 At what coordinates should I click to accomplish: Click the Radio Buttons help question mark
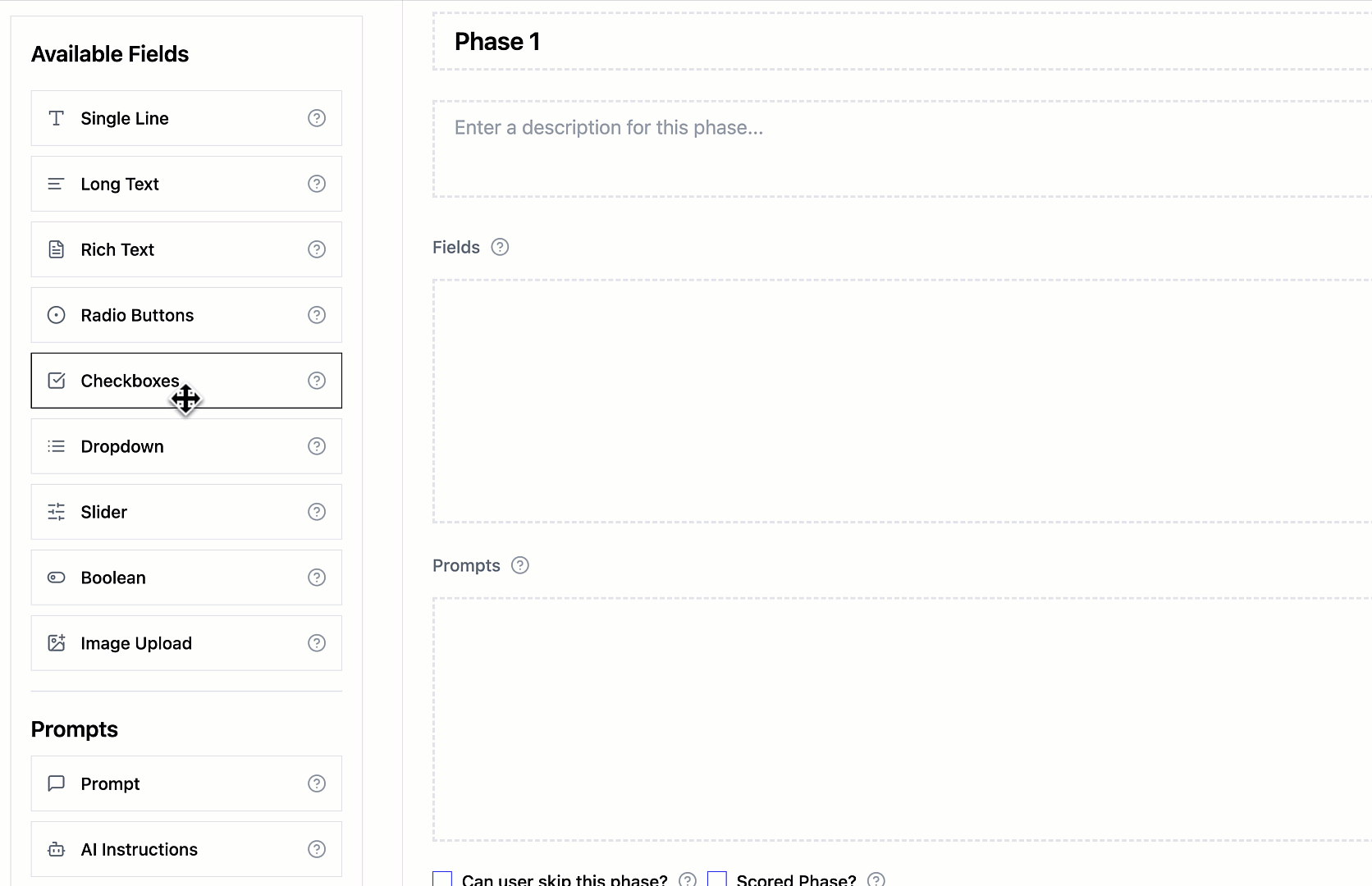[x=317, y=315]
